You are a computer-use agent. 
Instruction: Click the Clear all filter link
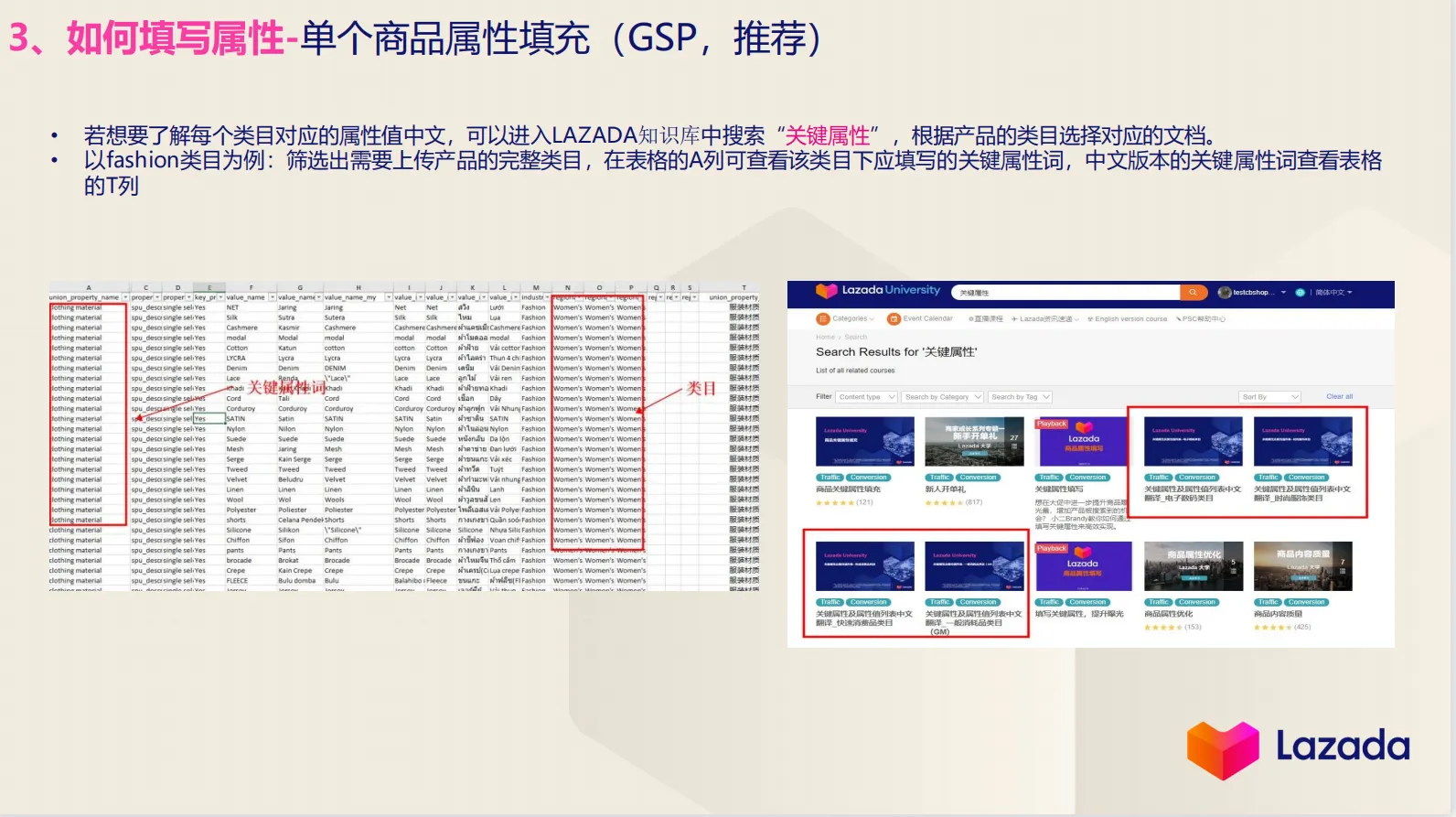1339,397
